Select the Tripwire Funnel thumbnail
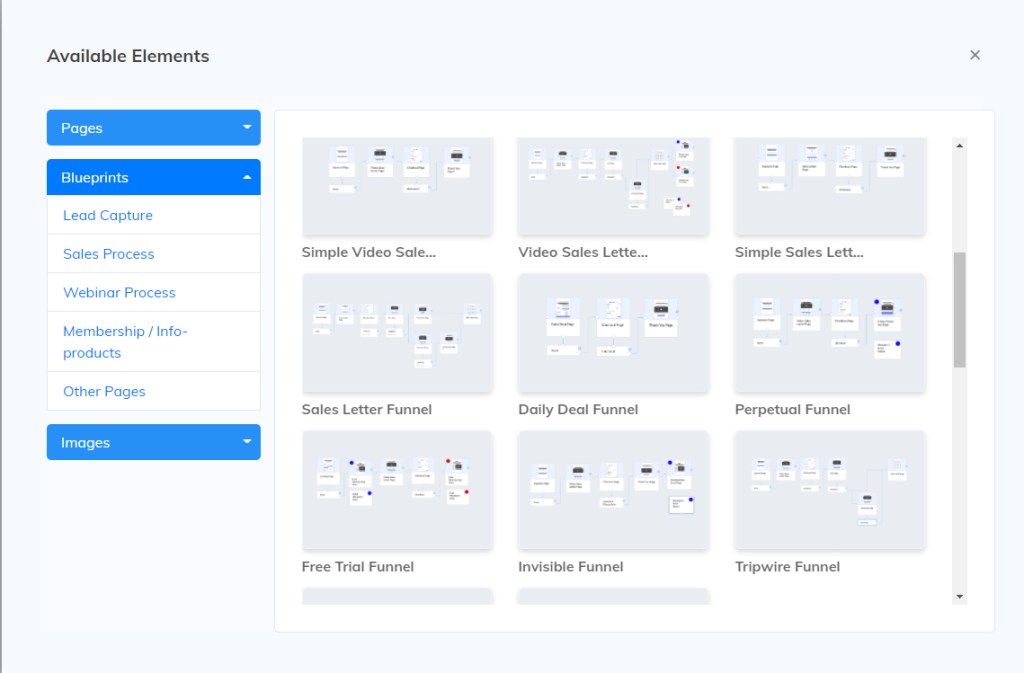This screenshot has height=673, width=1024. coord(830,490)
